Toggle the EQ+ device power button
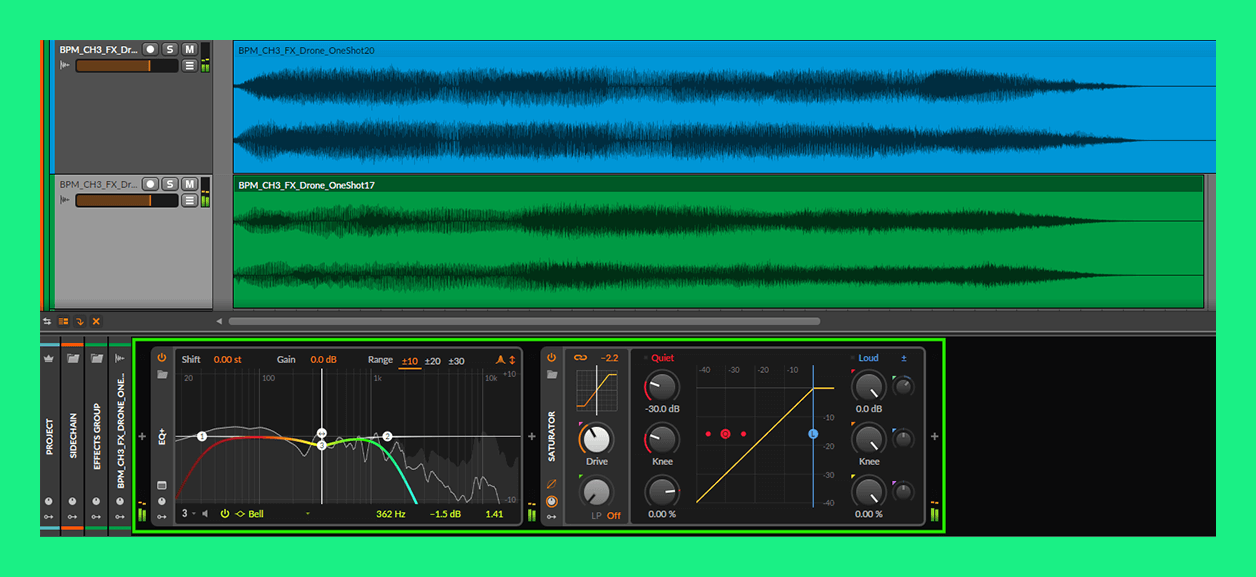Image resolution: width=1256 pixels, height=577 pixels. 161,357
